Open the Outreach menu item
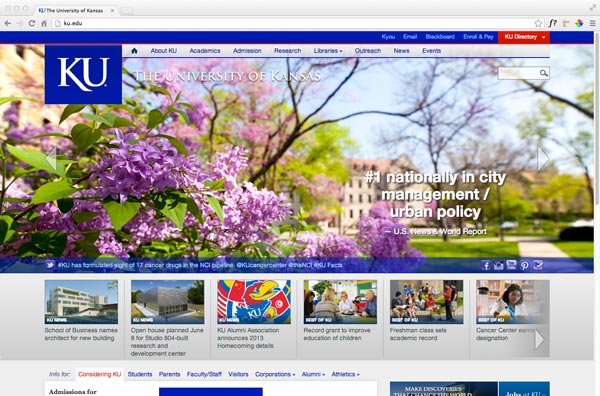The width and height of the screenshot is (600, 396). pyautogui.click(x=368, y=51)
